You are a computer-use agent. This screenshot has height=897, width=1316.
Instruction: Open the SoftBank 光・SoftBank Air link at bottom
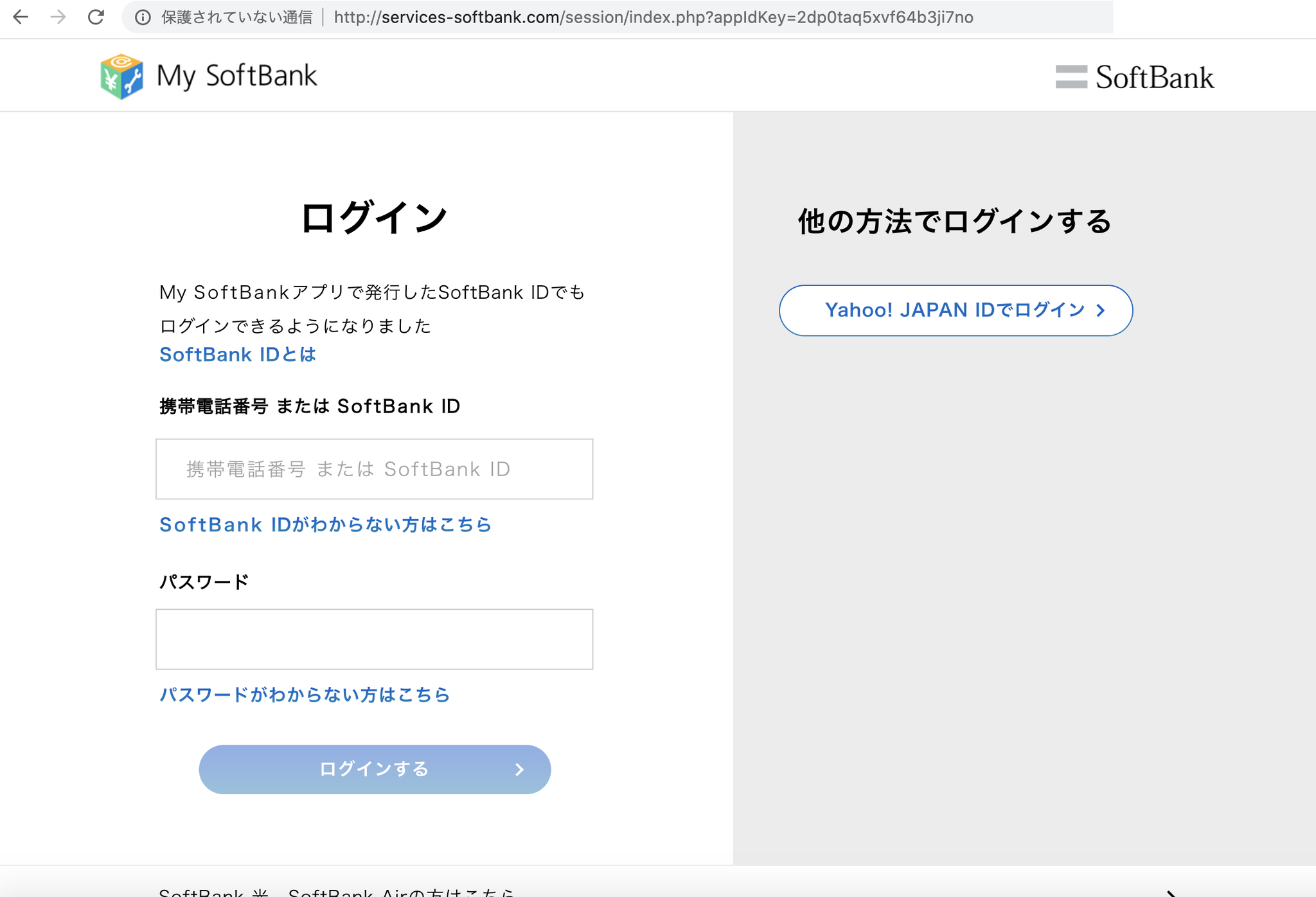[337, 892]
